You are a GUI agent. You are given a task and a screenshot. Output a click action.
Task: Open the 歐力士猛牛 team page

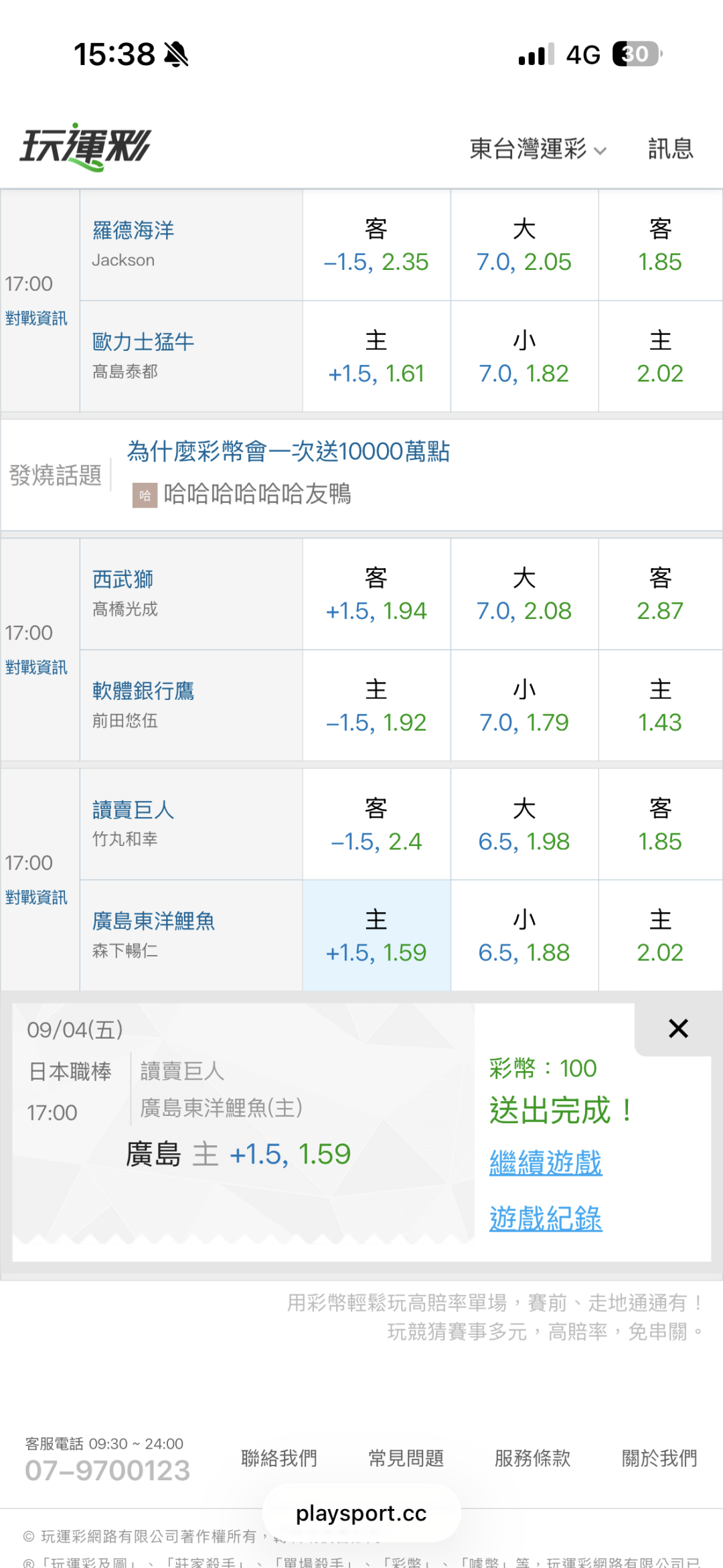(143, 342)
